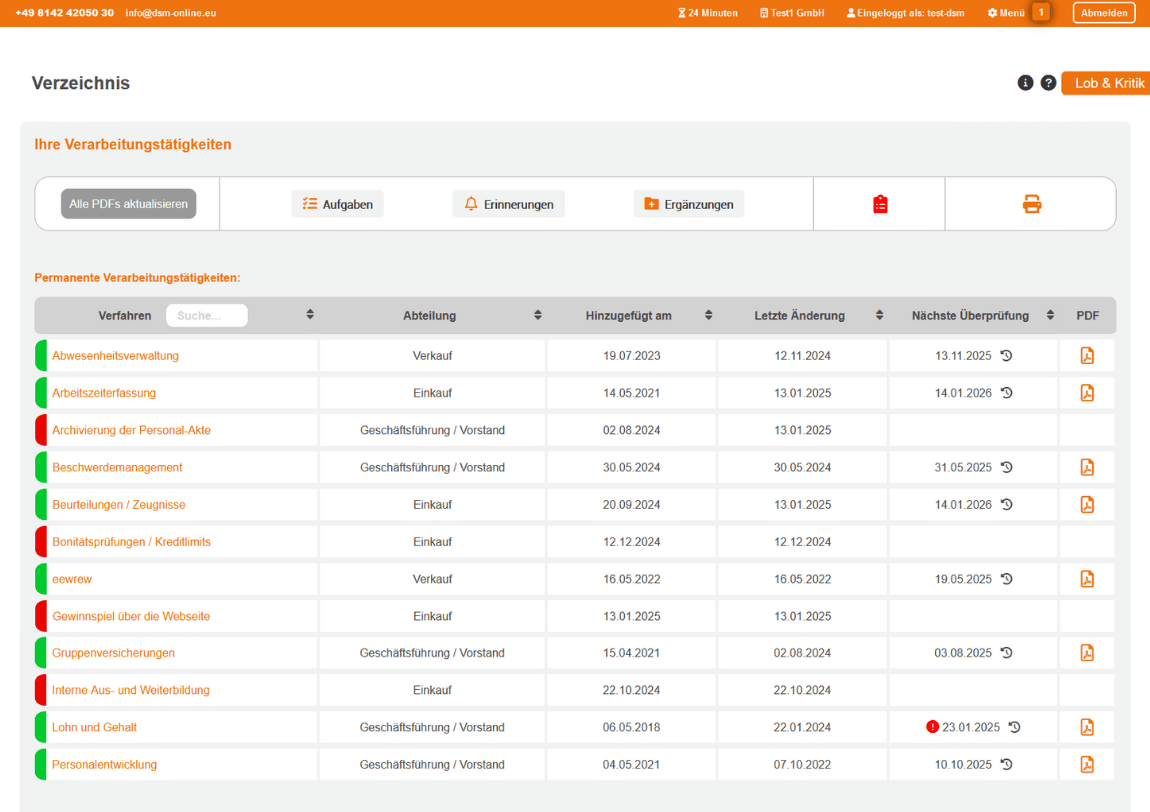1150x812 pixels.
Task: Open the Aufgaben list
Action: (337, 204)
